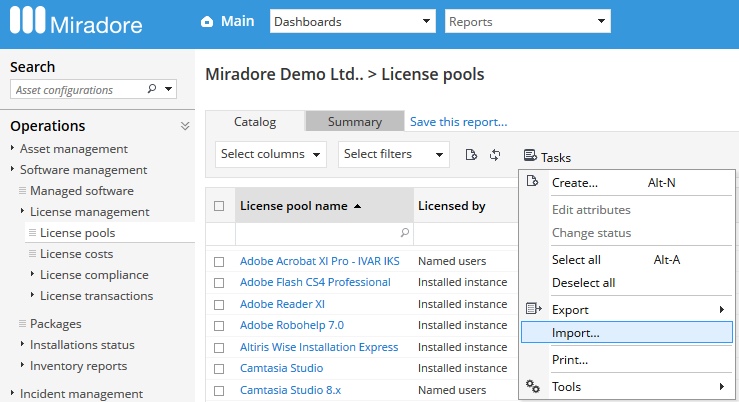Click the Licensed by column header
Viewport: 739px width, 402px height.
tap(452, 206)
